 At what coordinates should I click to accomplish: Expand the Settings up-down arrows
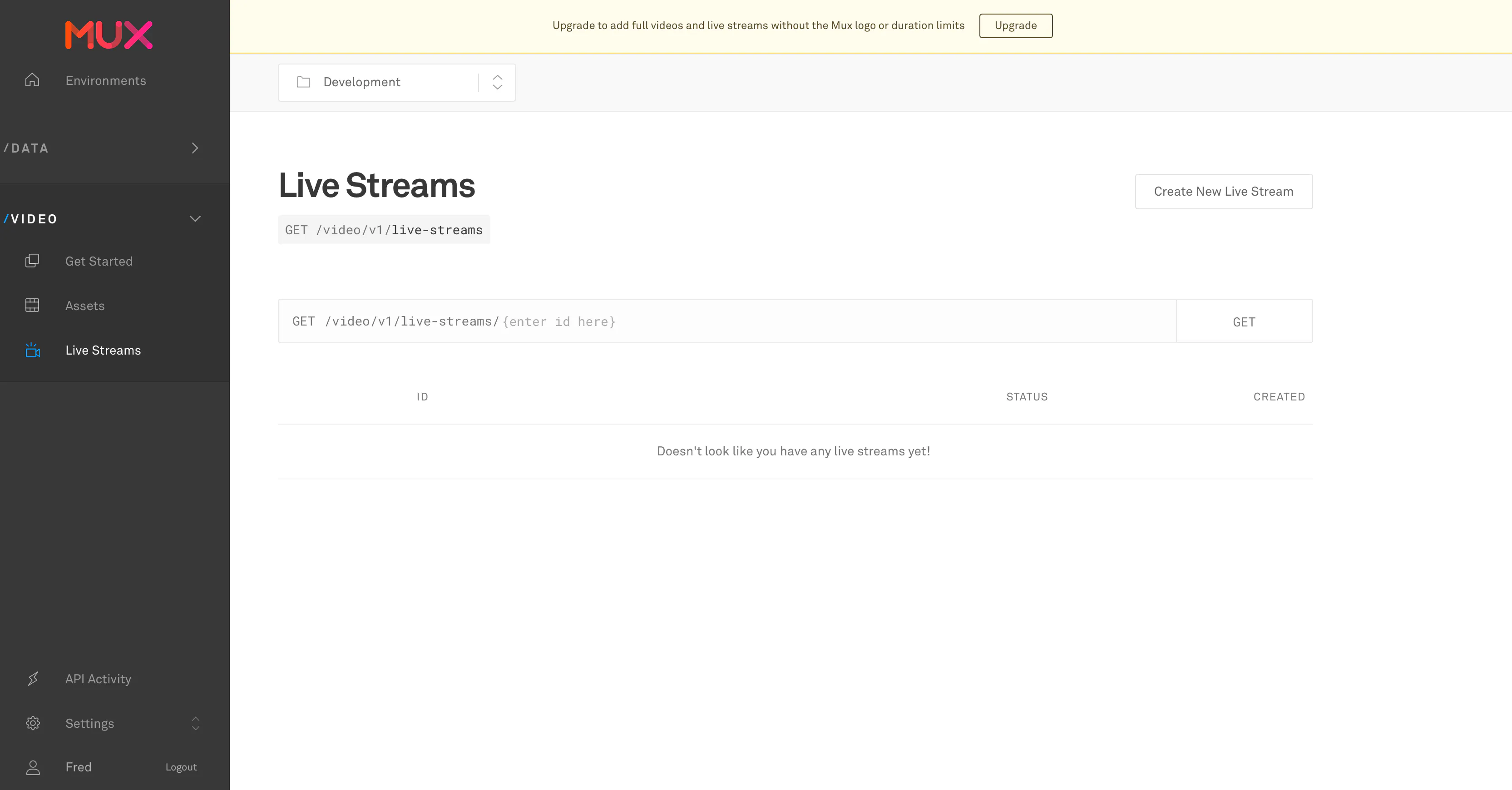coord(195,723)
